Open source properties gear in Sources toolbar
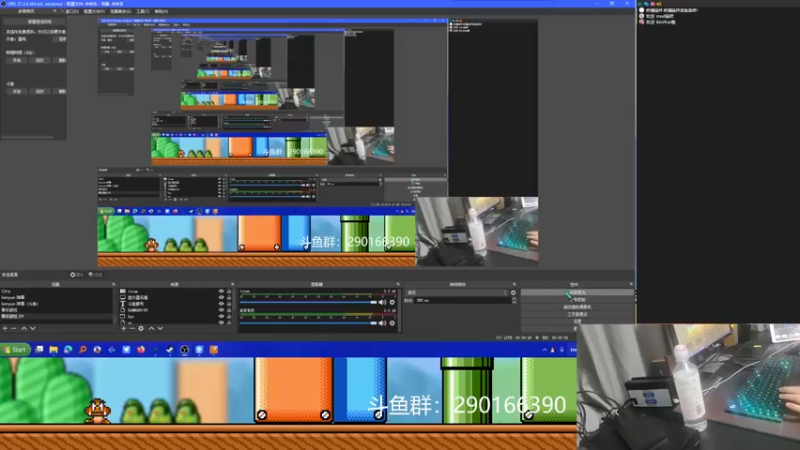The height and width of the screenshot is (450, 800). coord(141,329)
